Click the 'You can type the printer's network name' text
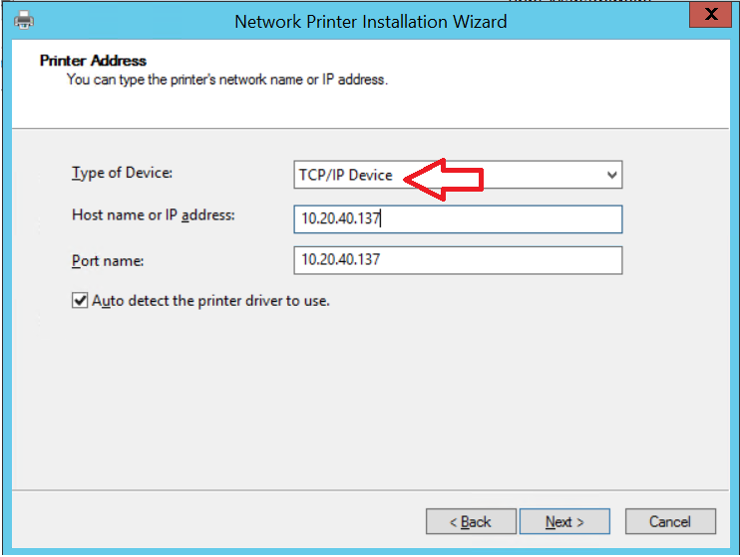Image resolution: width=740 pixels, height=557 pixels. (x=227, y=79)
